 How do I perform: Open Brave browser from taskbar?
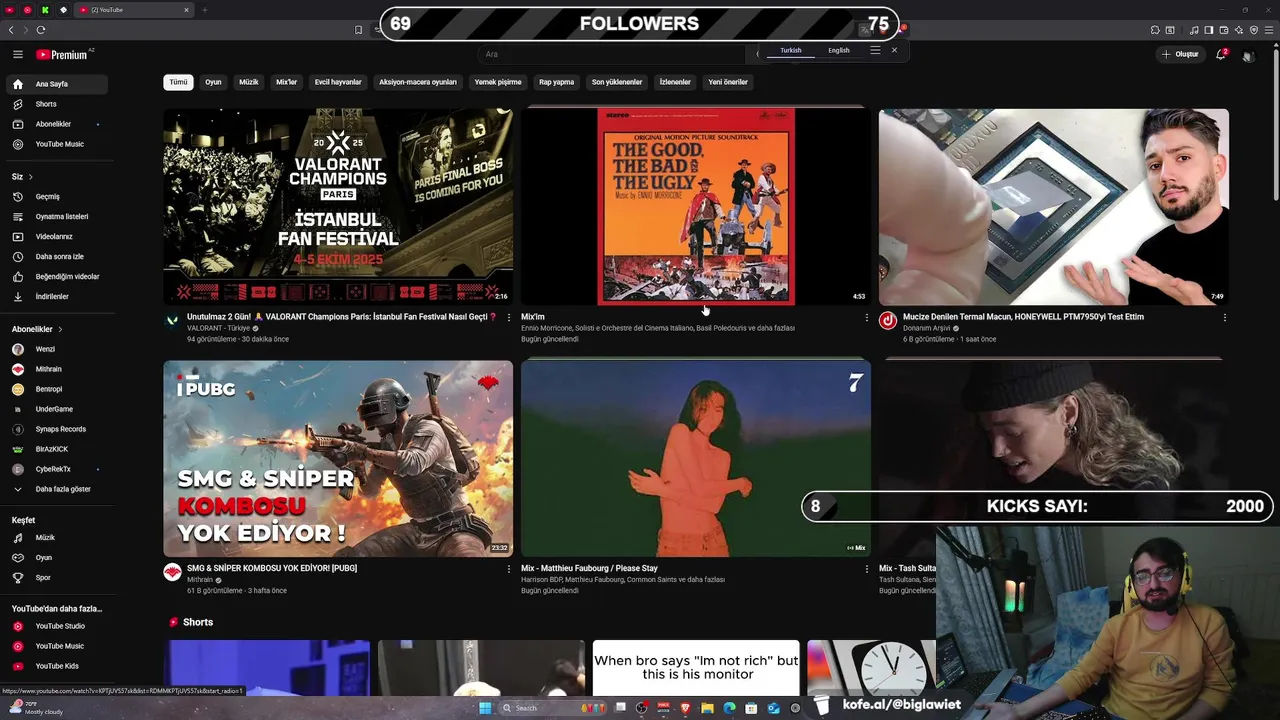(x=685, y=708)
